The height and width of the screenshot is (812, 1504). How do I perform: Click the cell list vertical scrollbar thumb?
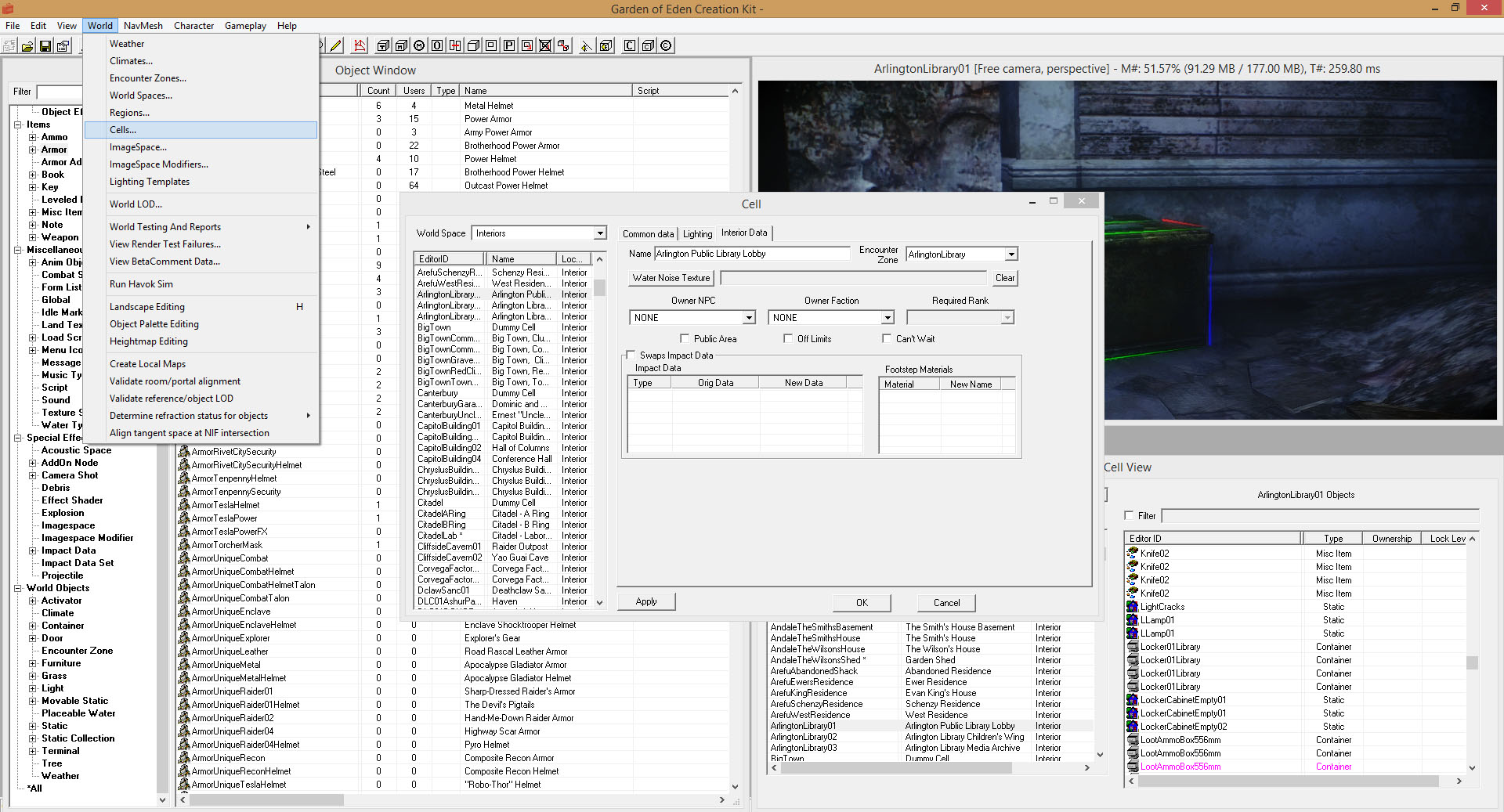pyautogui.click(x=599, y=287)
